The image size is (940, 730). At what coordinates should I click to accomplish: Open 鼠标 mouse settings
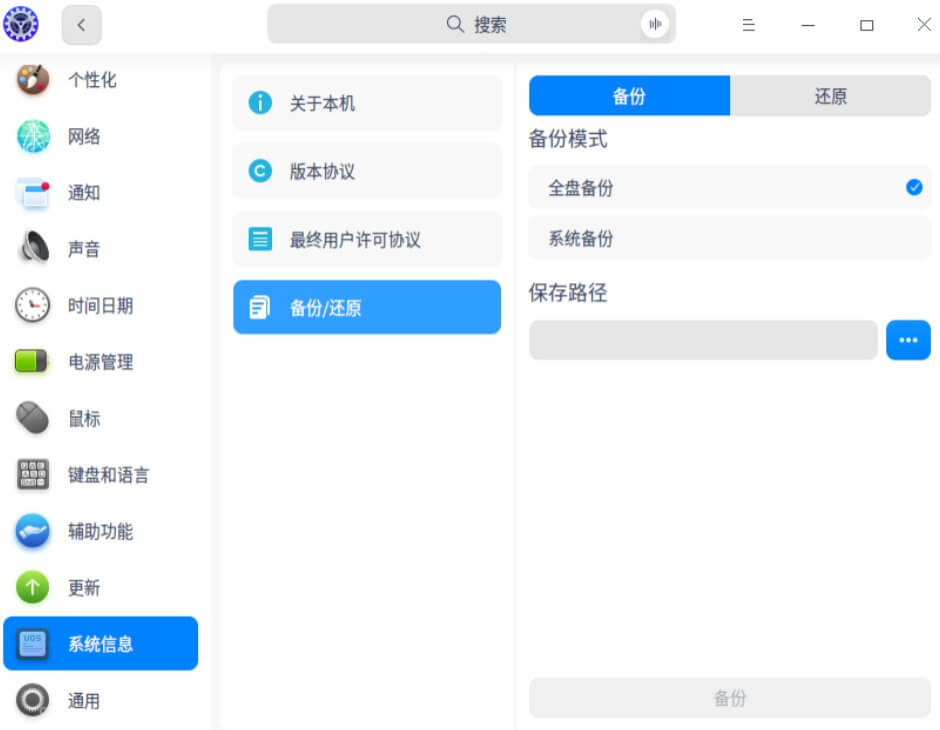tap(83, 418)
